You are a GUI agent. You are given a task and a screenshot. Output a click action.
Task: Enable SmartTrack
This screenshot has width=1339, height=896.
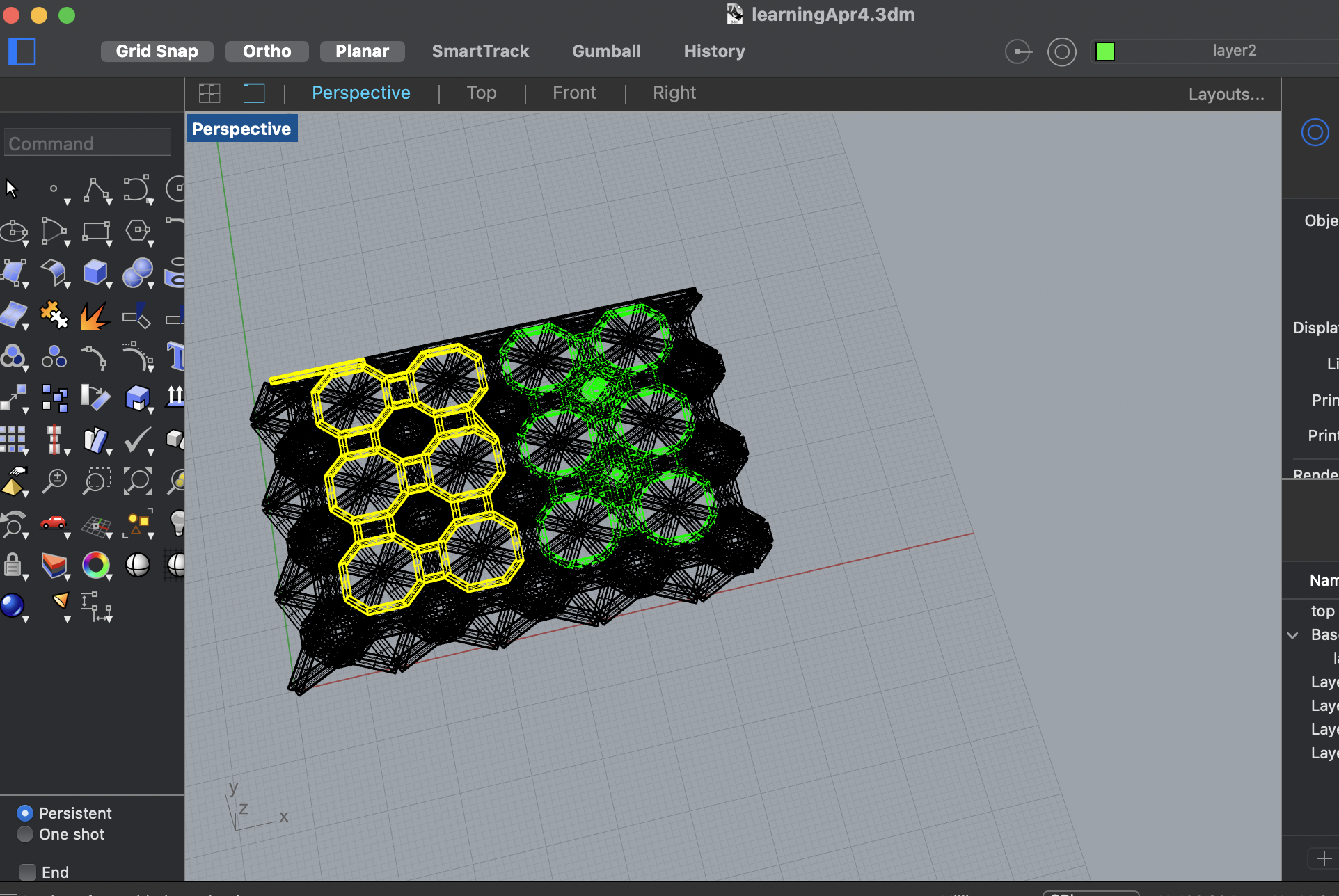coord(480,51)
